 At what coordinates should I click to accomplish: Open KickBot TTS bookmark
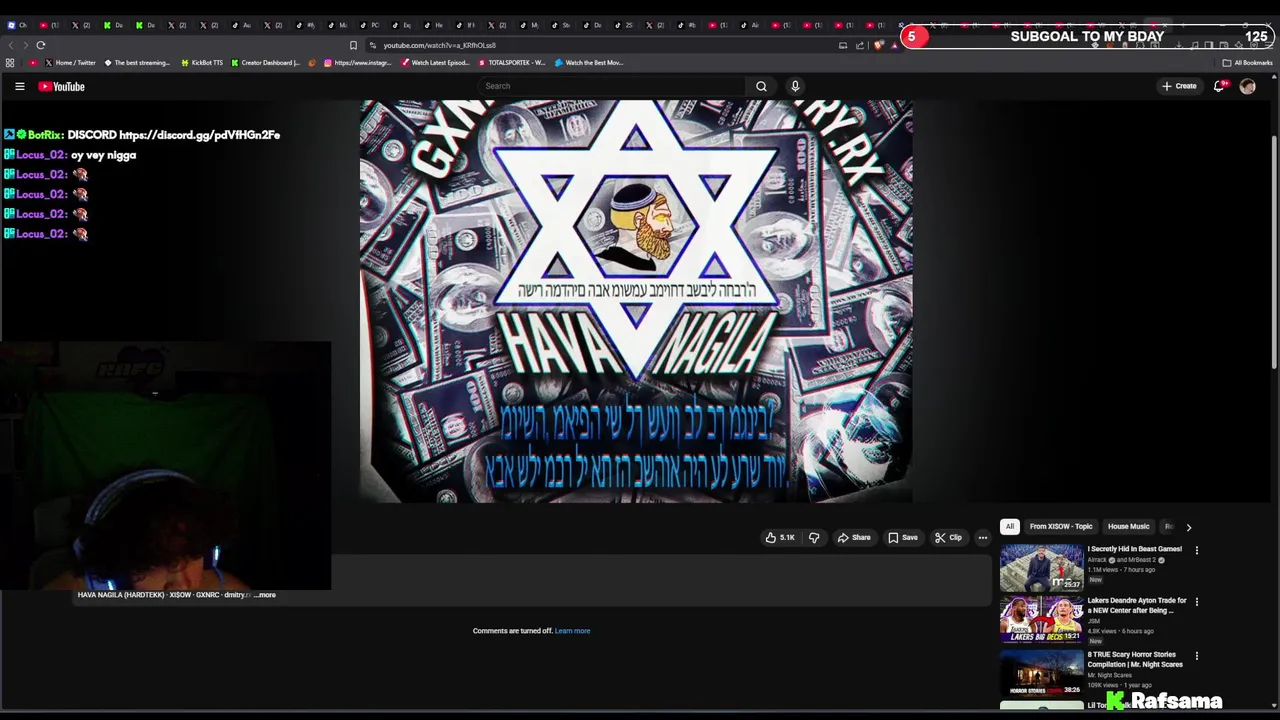coord(202,63)
